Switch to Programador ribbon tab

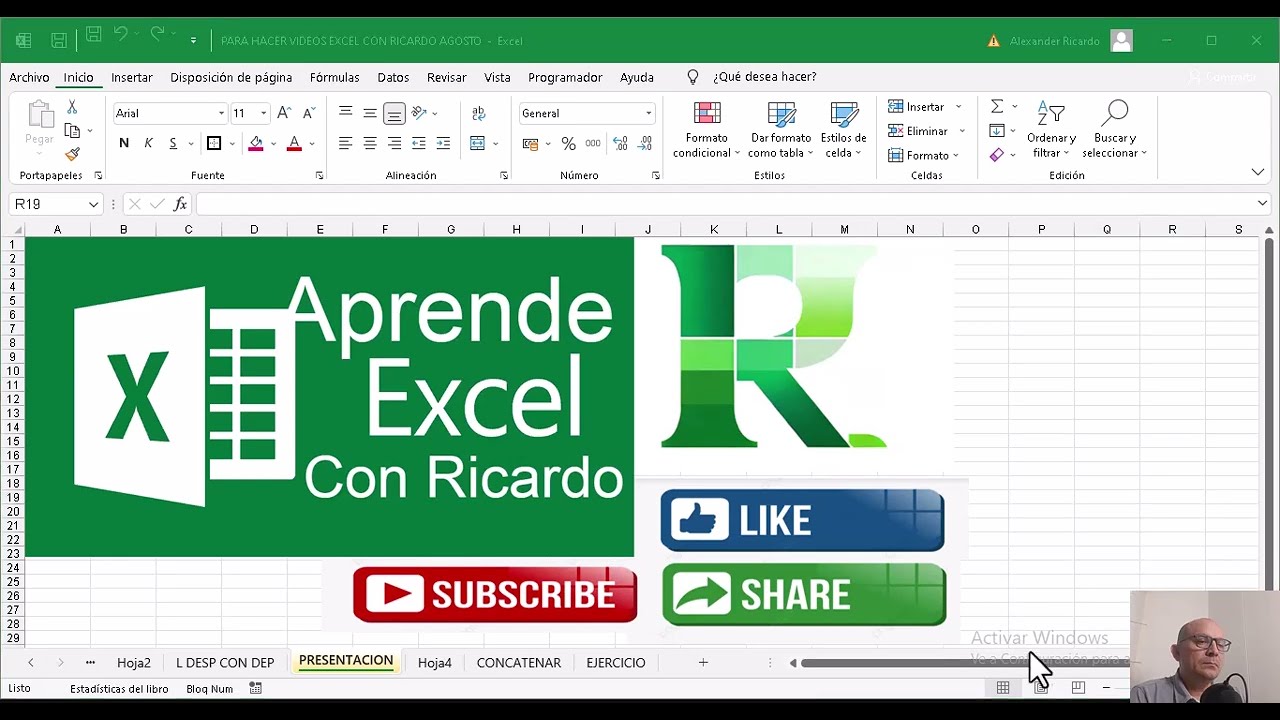tap(565, 77)
